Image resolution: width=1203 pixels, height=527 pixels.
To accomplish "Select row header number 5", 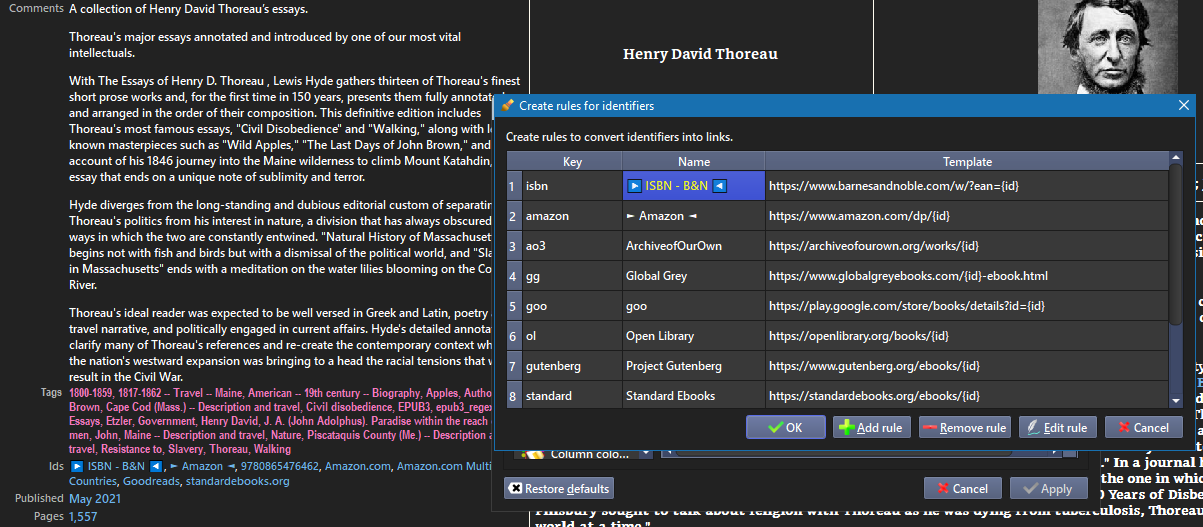I will pyautogui.click(x=514, y=306).
